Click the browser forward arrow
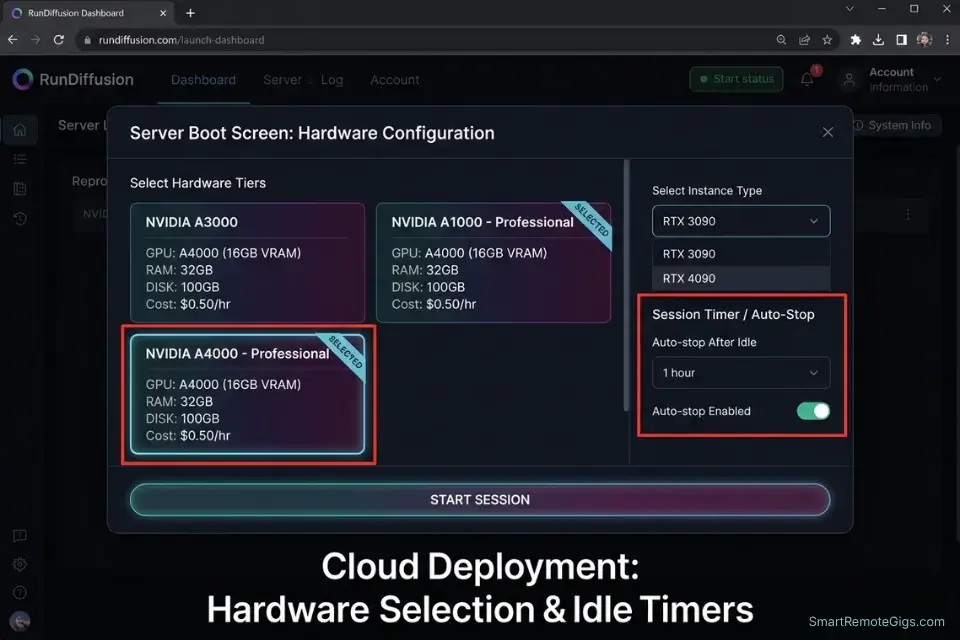Screen dimensions: 960x640 pos(36,40)
